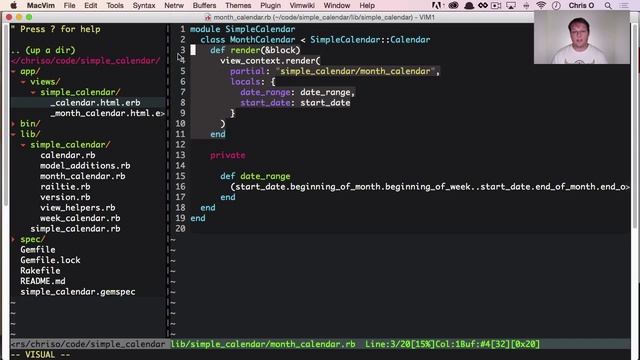Open the Themes menu

(238, 5)
